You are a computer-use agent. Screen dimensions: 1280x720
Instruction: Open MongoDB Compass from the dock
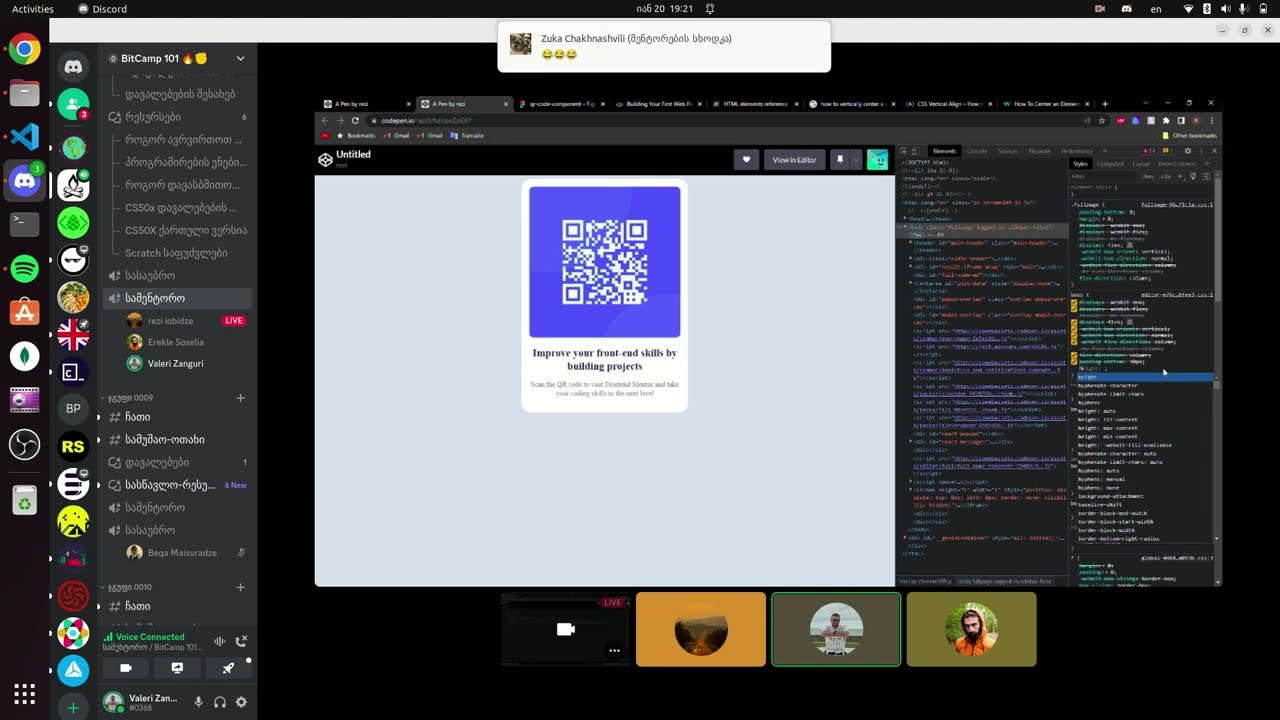pyautogui.click(x=24, y=356)
